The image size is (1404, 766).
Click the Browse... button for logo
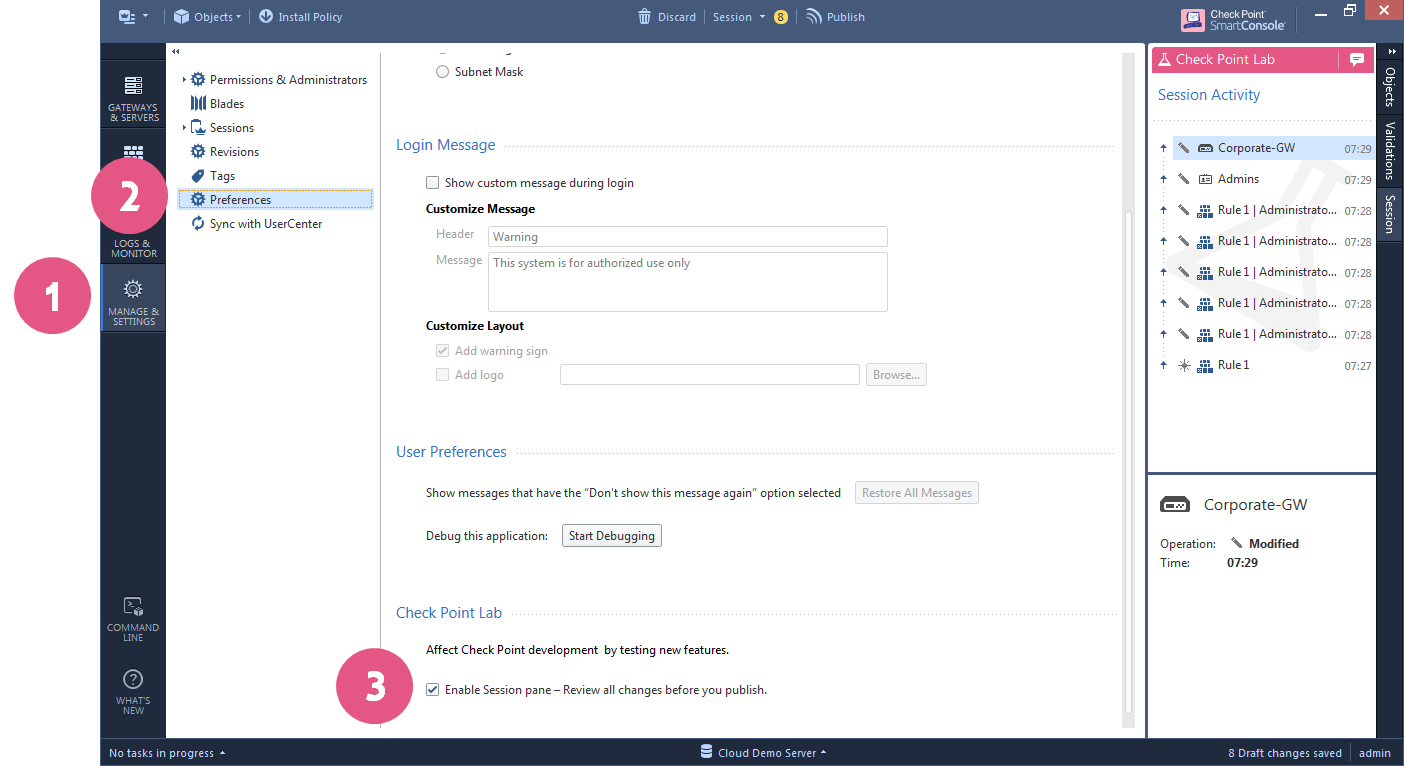pos(897,375)
